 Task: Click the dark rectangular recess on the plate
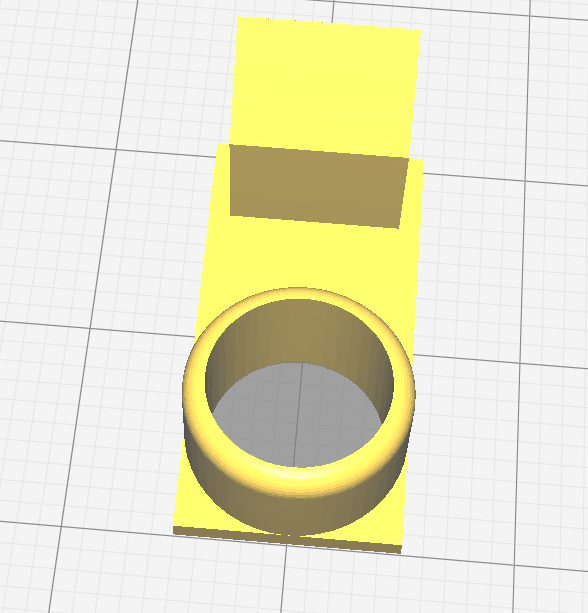tap(319, 186)
